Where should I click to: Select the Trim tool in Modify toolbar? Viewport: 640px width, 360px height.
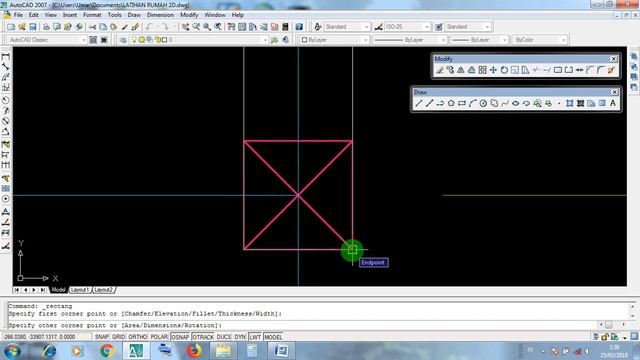click(536, 70)
